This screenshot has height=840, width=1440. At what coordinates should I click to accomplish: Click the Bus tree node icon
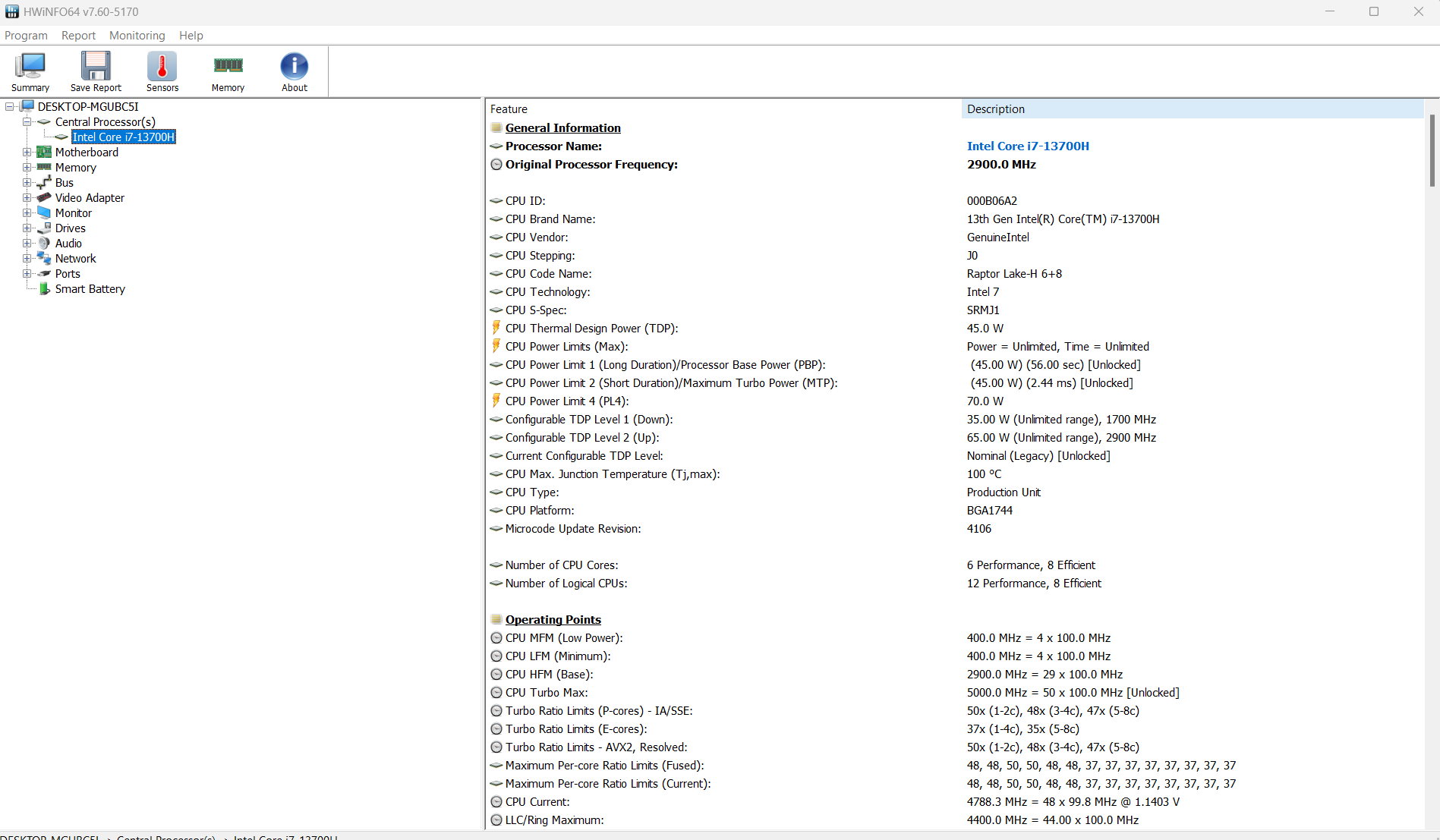44,182
